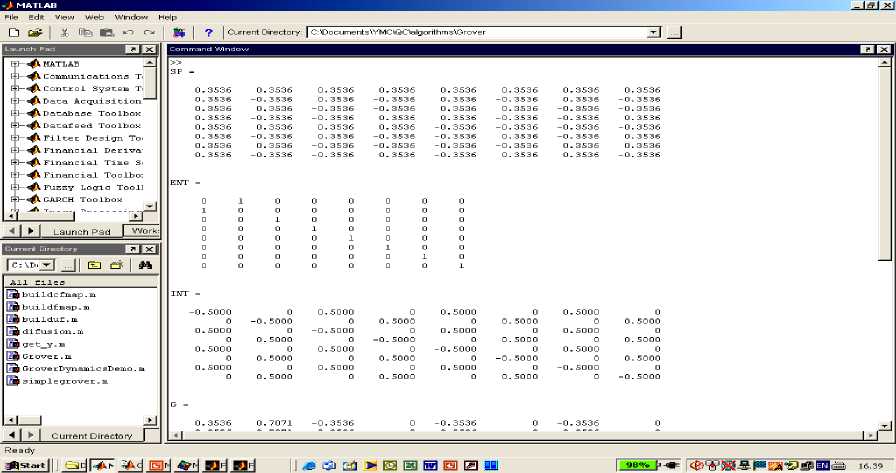
Task: Click the Open File toolbar icon
Action: [35, 33]
